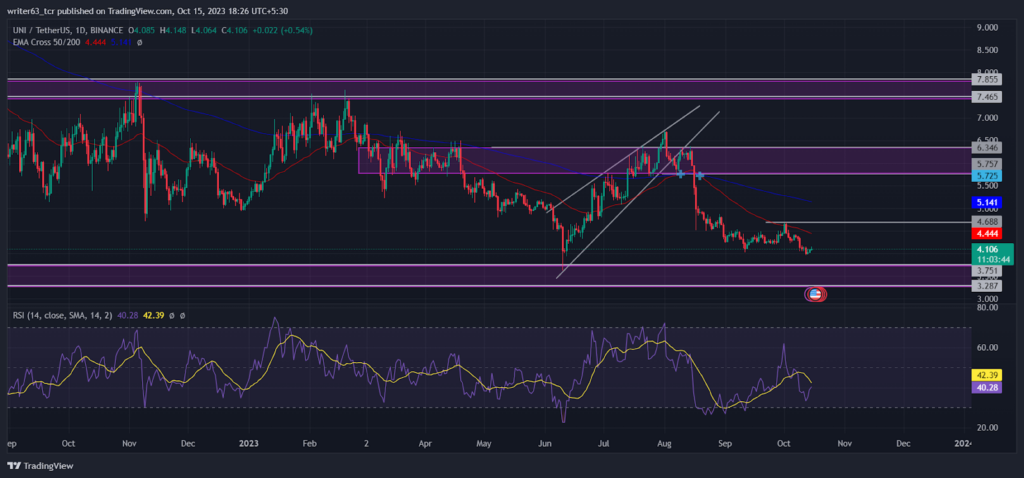
Task: Click the 4.688 price label
Action: (x=985, y=222)
